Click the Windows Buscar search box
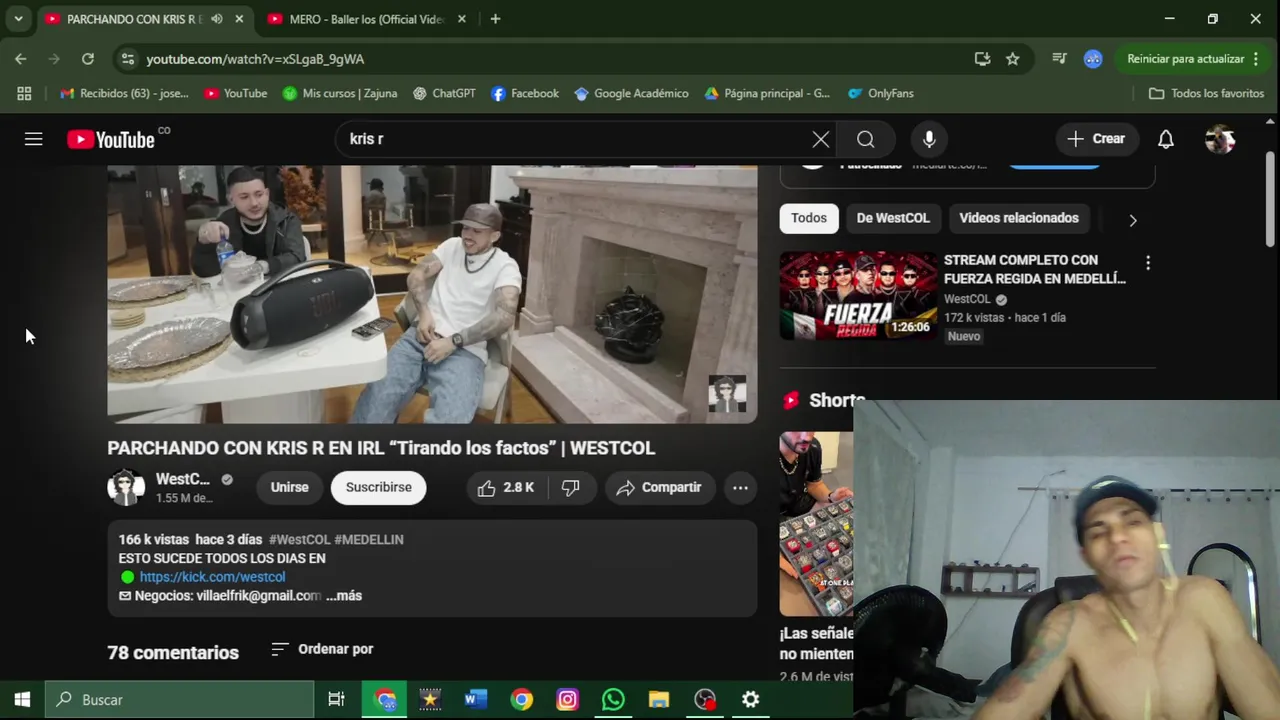1280x720 pixels. pos(180,700)
